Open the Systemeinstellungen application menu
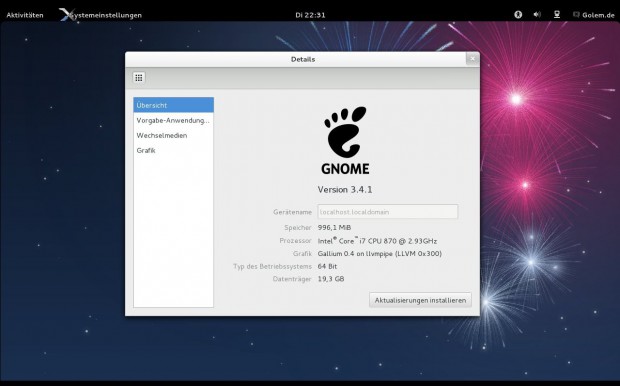Viewport: 620px width, 386px height. click(x=100, y=15)
